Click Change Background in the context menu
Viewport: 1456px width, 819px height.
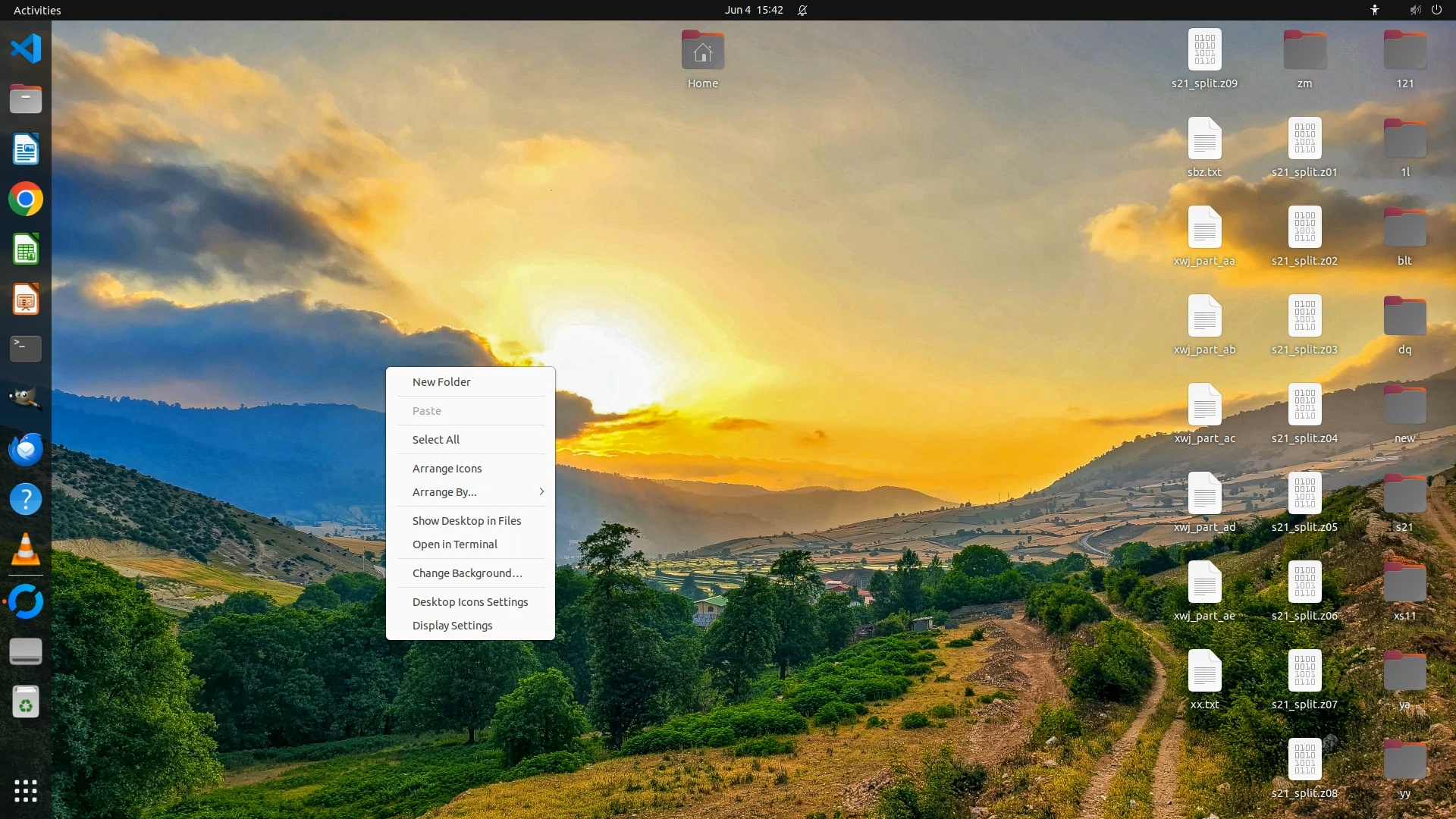coord(467,573)
